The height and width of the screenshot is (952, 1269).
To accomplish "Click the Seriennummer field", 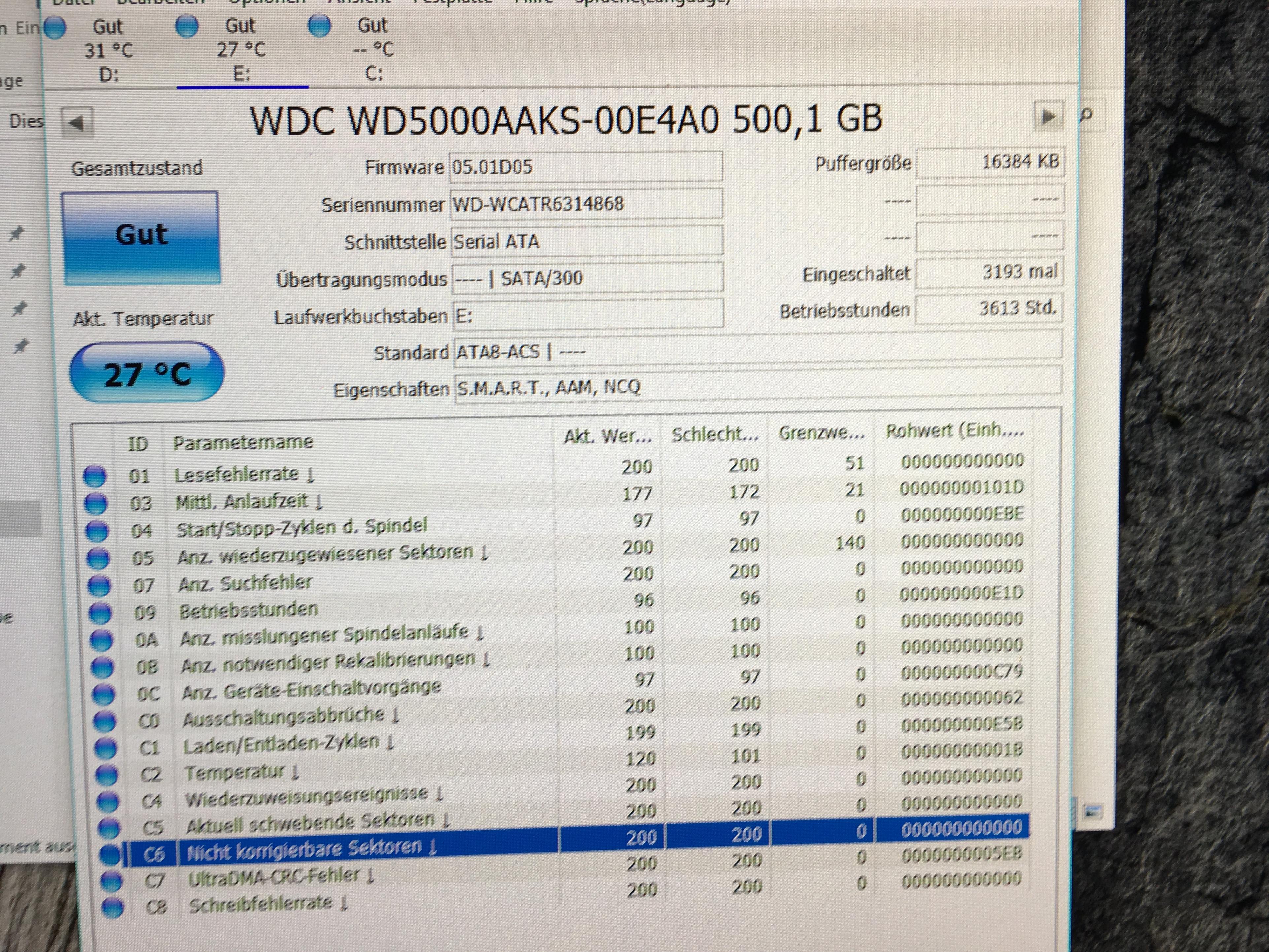I will coord(585,204).
